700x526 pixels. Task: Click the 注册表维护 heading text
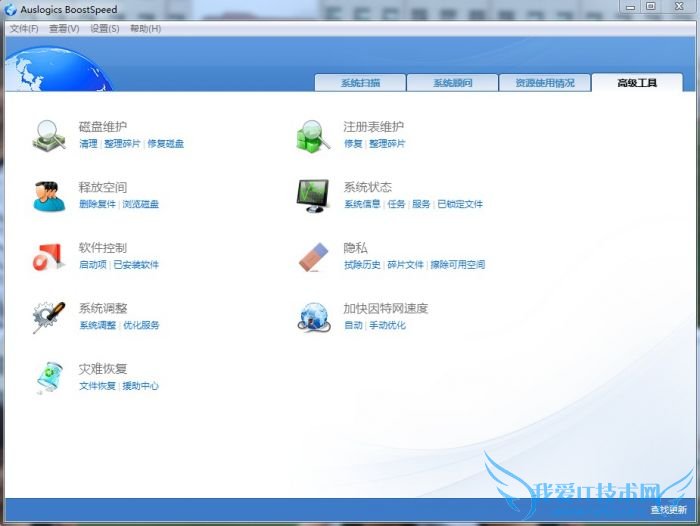[374, 127]
